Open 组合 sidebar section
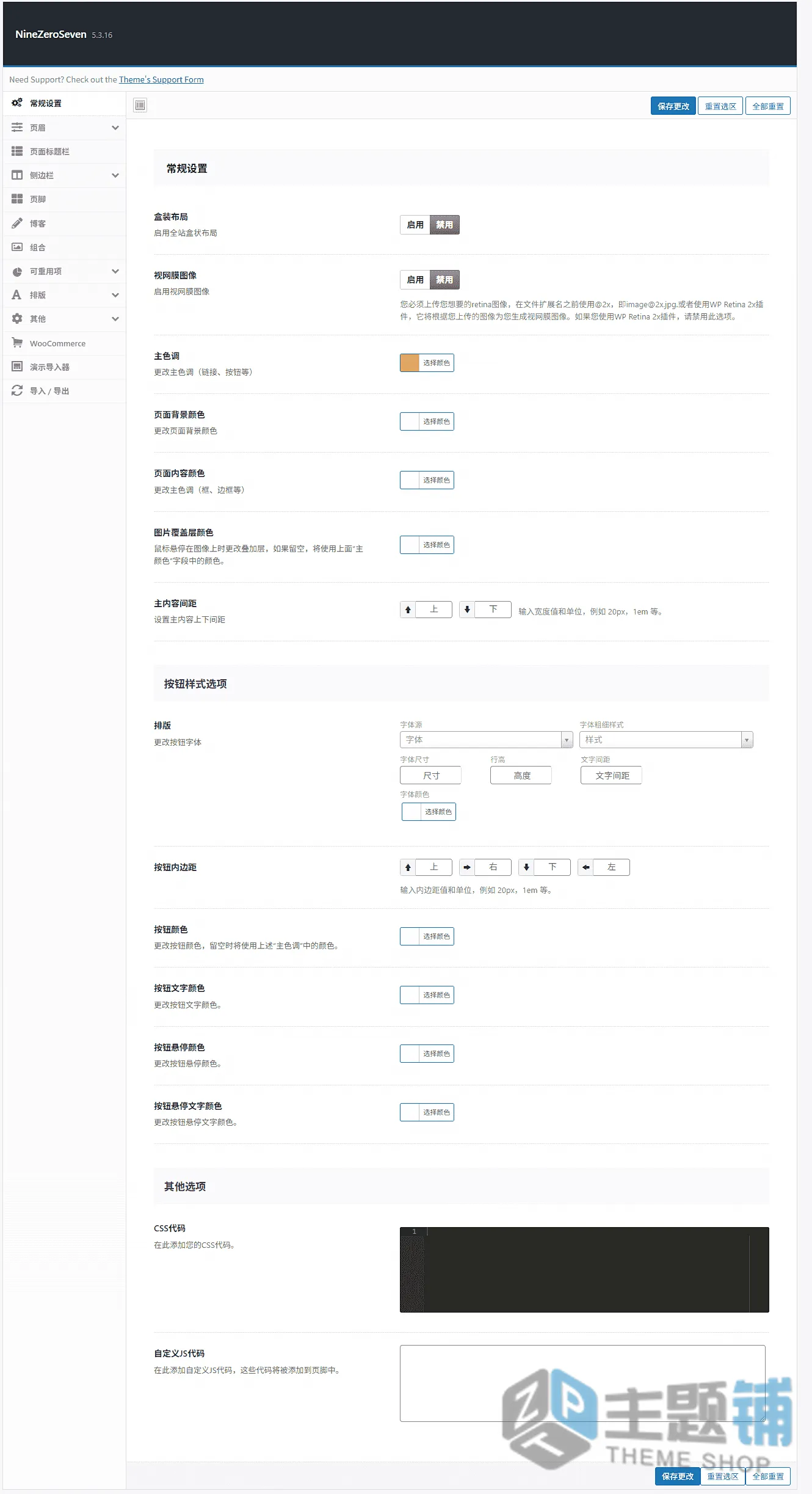Screen dimensions: 812x1494 (64, 247)
